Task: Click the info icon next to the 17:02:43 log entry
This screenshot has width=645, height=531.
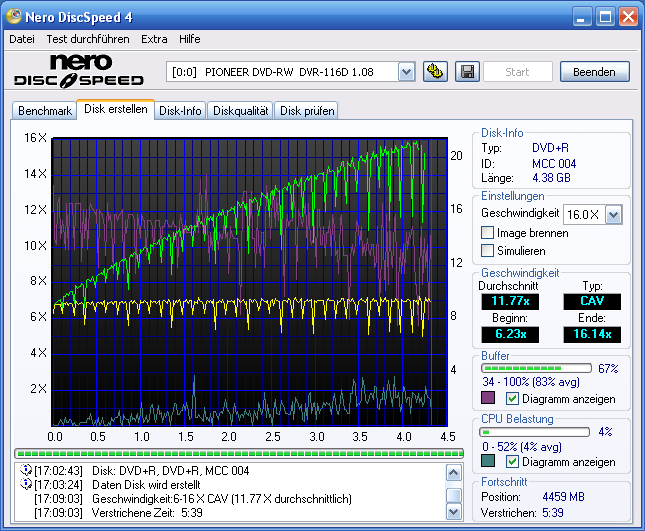Action: click(25, 471)
